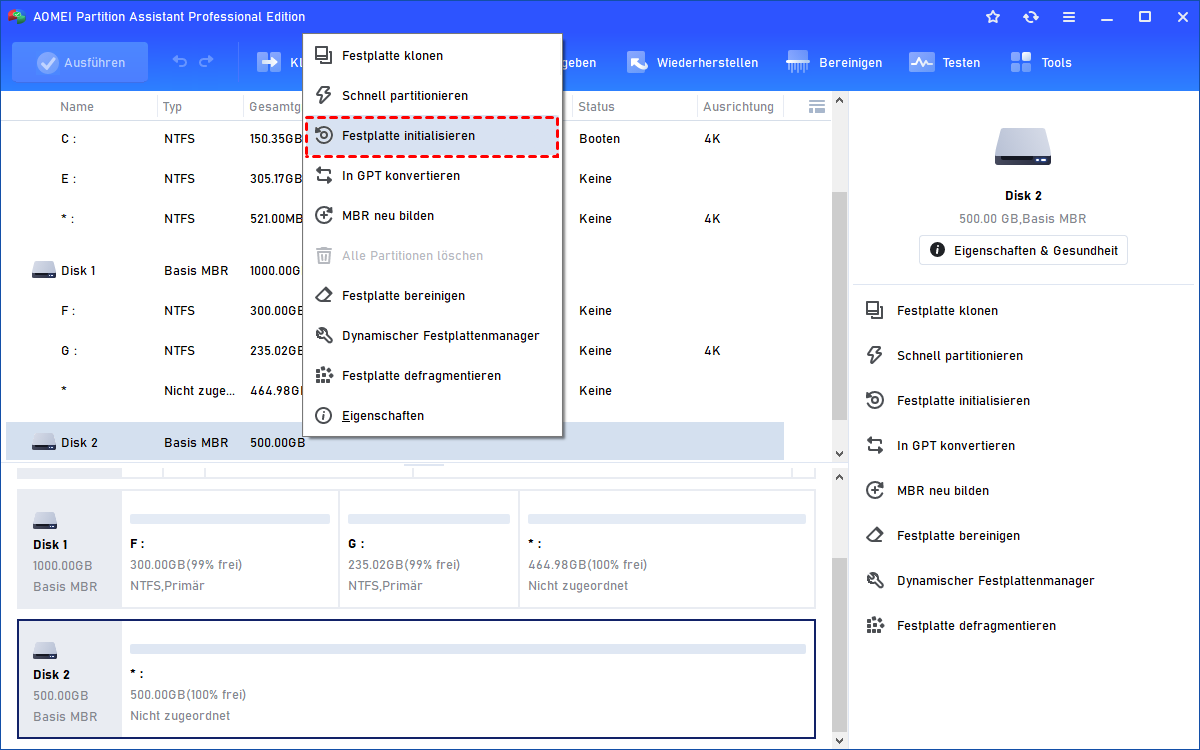Click the 464.98GB unallocated block on Disk 1
This screenshot has width=1200, height=750.
pyautogui.click(x=667, y=549)
